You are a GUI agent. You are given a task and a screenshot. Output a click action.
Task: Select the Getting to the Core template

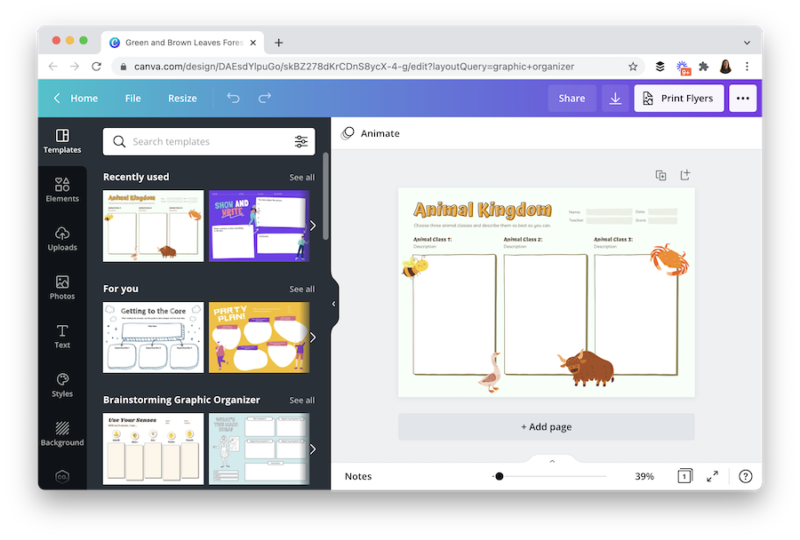point(153,337)
